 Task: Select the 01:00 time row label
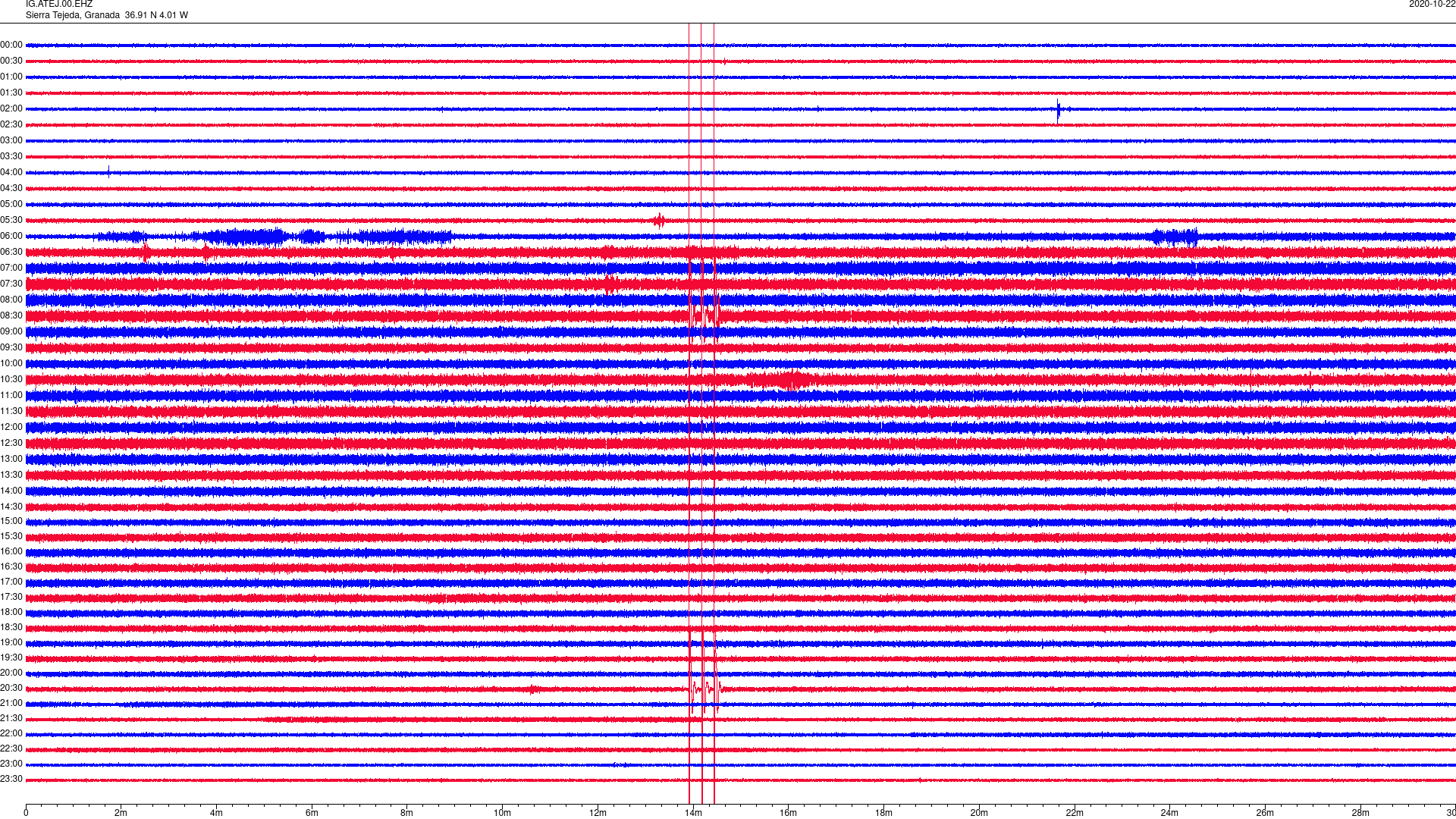11,77
